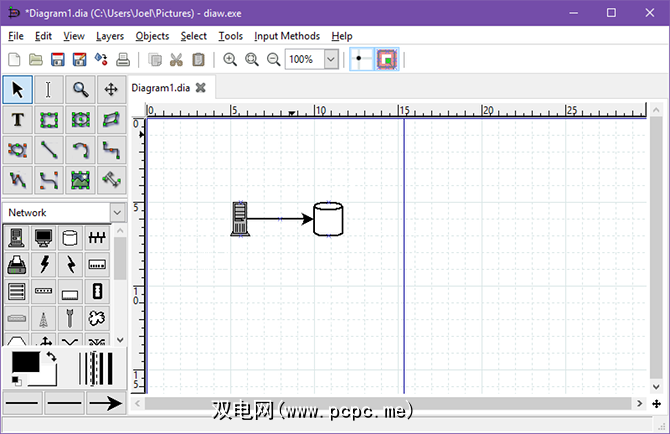The width and height of the screenshot is (670, 434).
Task: Close the Diagram1.dia tab
Action: point(200,88)
